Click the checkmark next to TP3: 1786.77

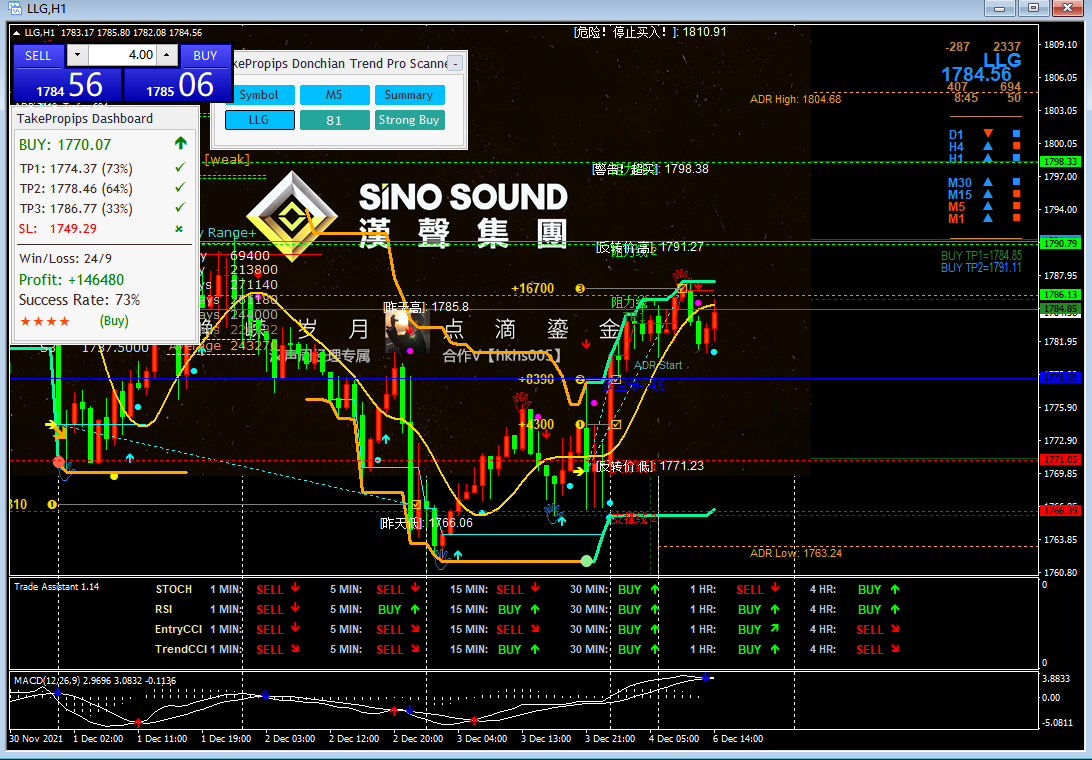[x=180, y=208]
